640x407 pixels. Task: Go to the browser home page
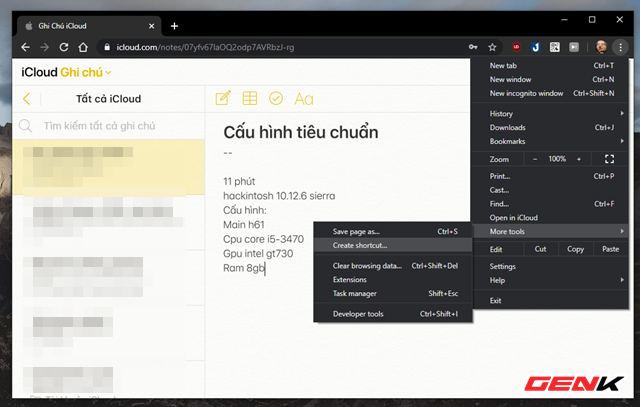pyautogui.click(x=83, y=47)
